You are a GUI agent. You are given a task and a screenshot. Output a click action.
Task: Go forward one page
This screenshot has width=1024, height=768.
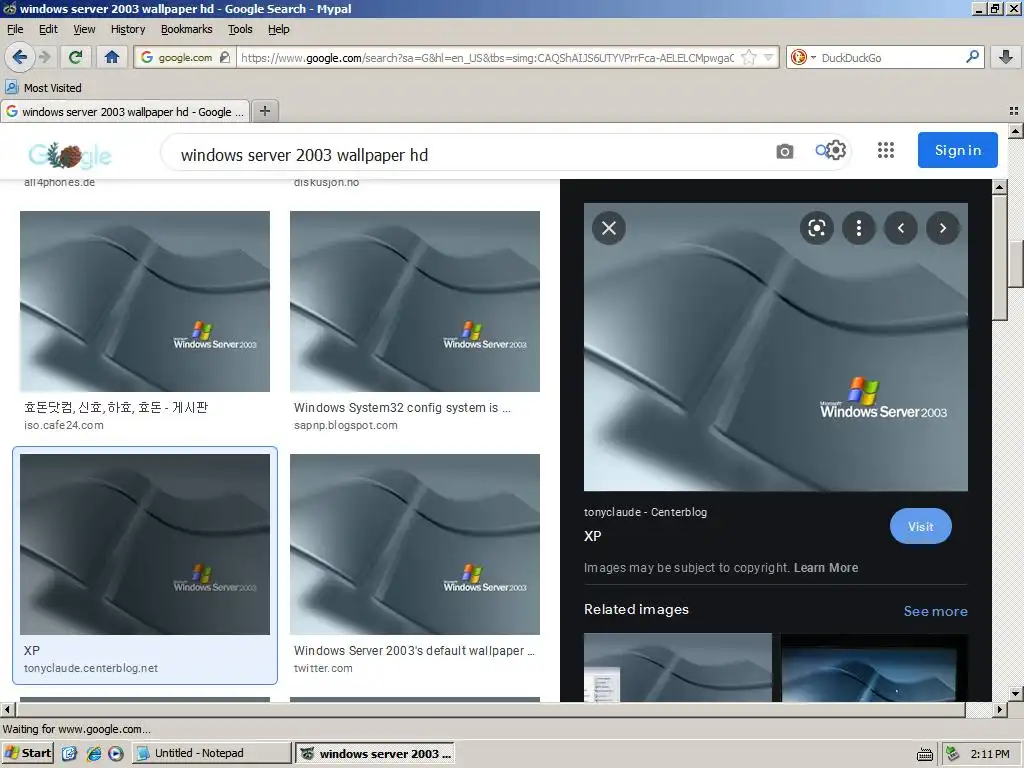(45, 57)
